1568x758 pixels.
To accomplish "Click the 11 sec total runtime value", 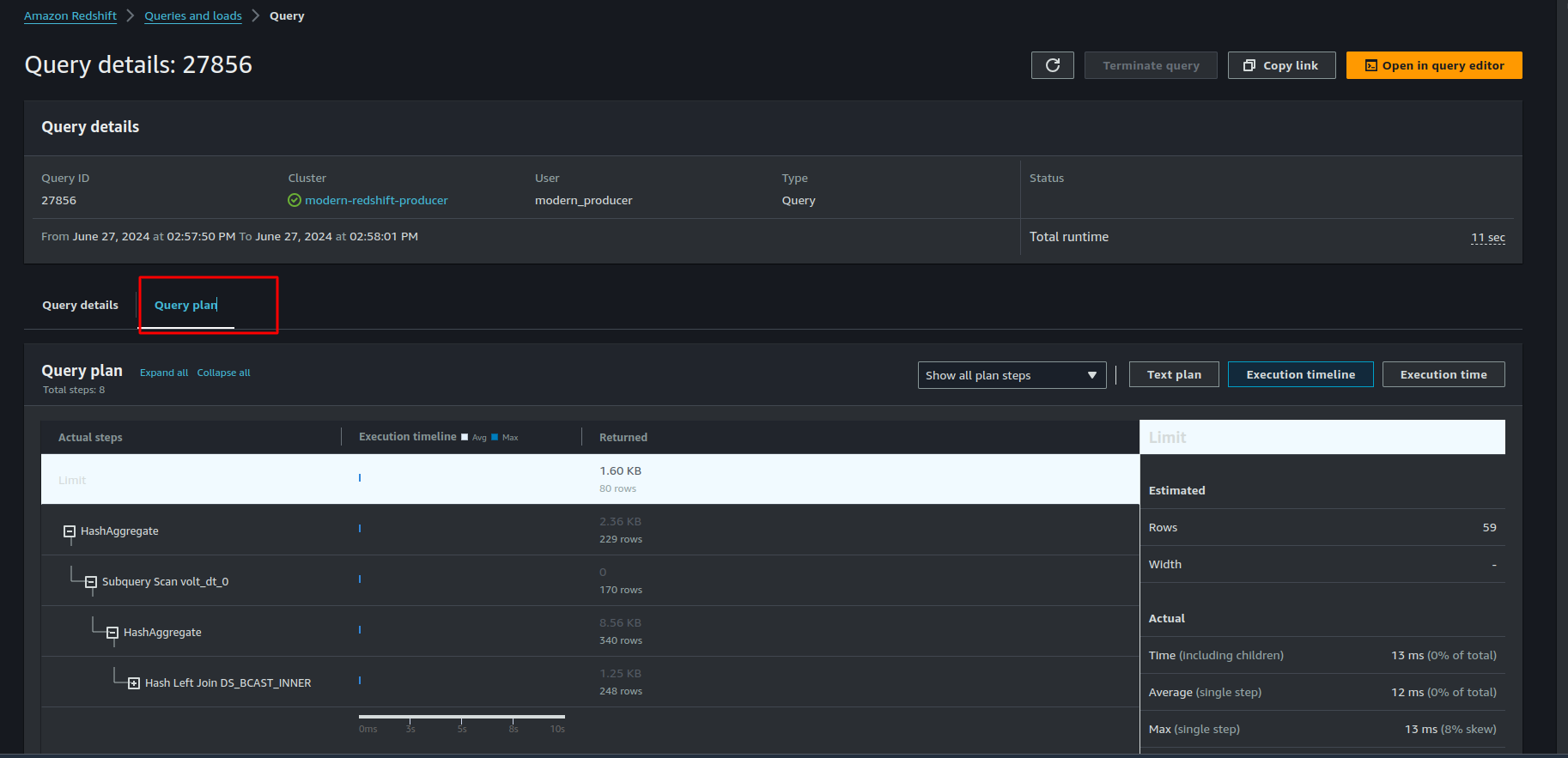I will (1488, 238).
